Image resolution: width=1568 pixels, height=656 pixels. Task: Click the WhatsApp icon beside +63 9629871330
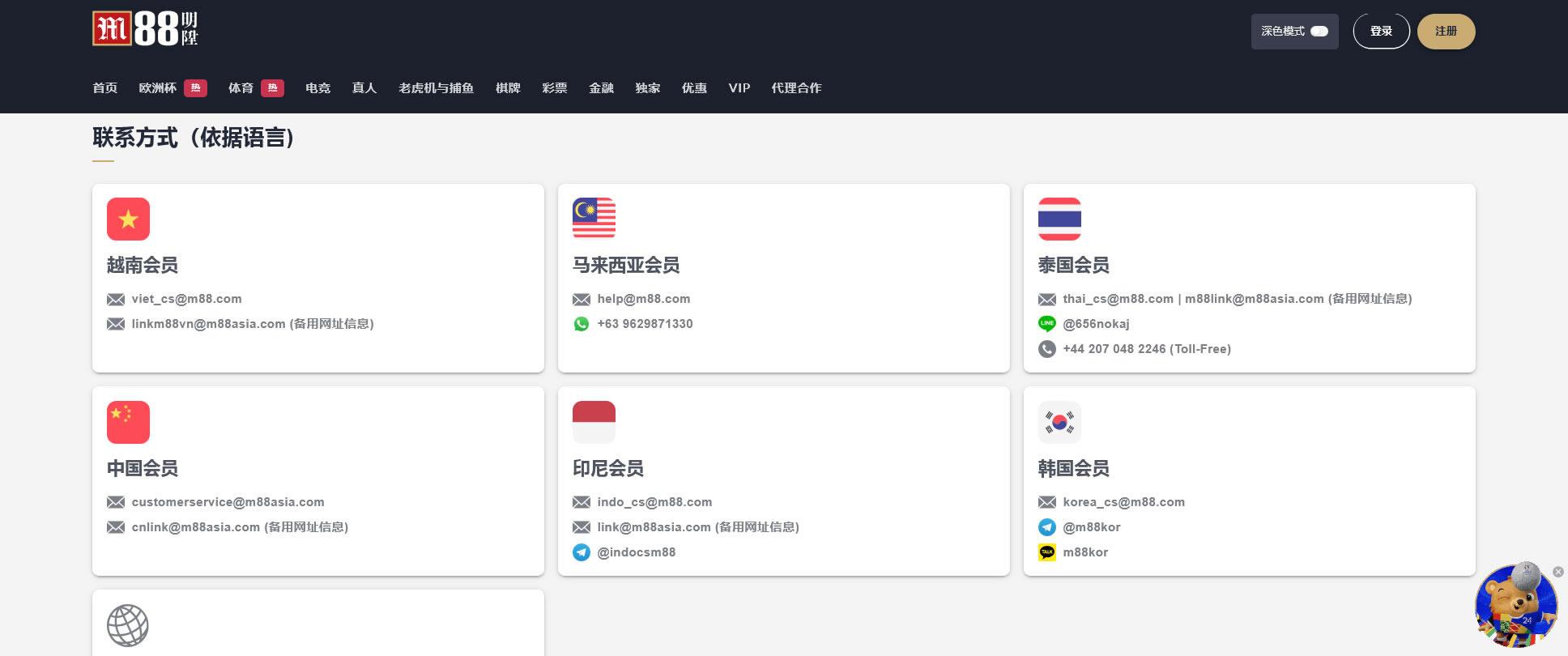[x=582, y=324]
